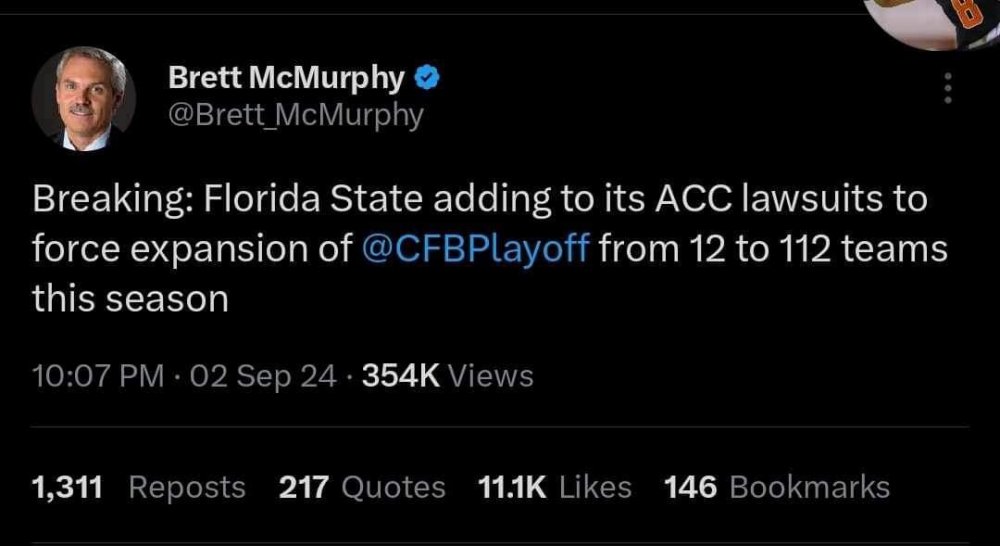Click "this season" at the tweet's end
The height and width of the screenshot is (546, 1000).
click(x=130, y=297)
